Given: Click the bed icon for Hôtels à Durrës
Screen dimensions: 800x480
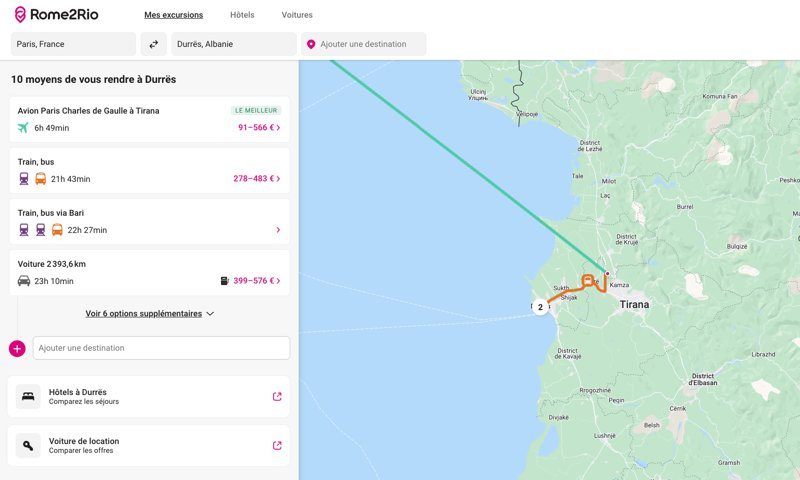Looking at the screenshot, I should coord(28,396).
